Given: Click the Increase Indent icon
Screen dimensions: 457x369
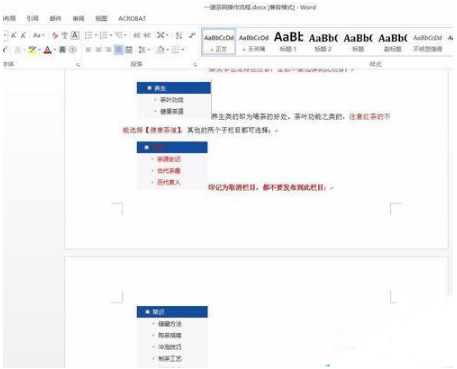Looking at the screenshot, I should pyautogui.click(x=147, y=35).
